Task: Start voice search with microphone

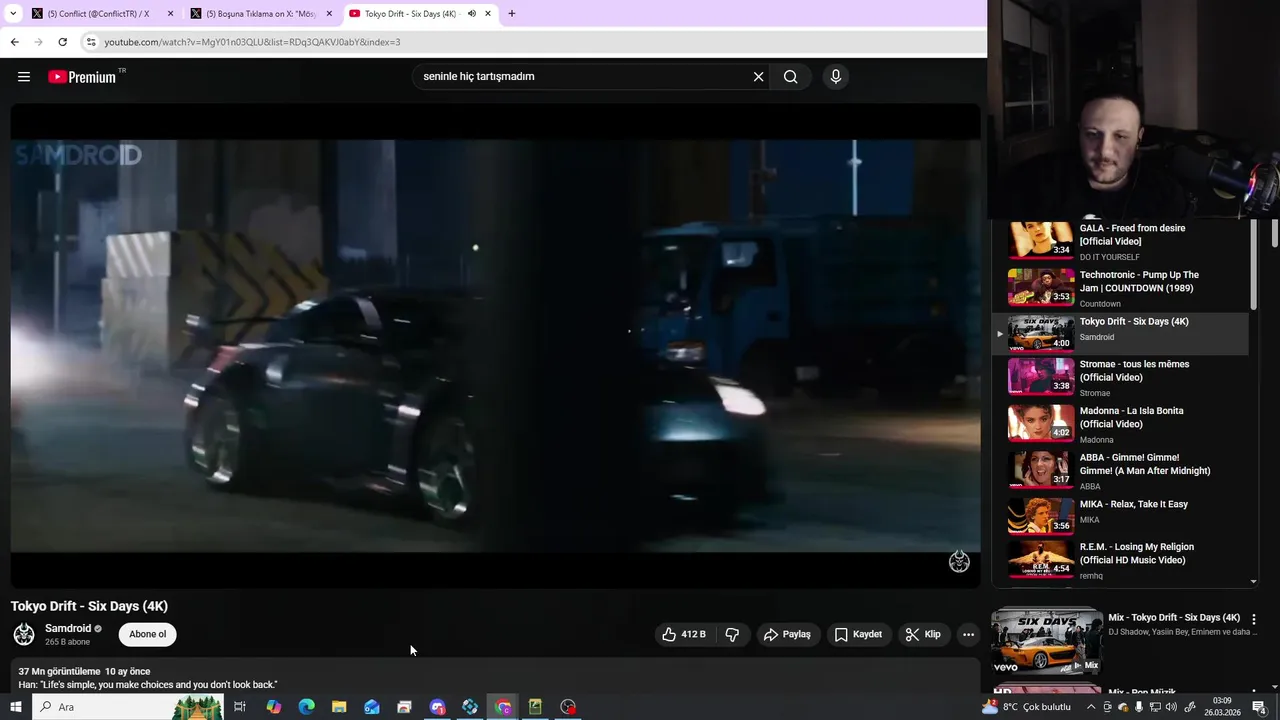Action: (x=836, y=77)
